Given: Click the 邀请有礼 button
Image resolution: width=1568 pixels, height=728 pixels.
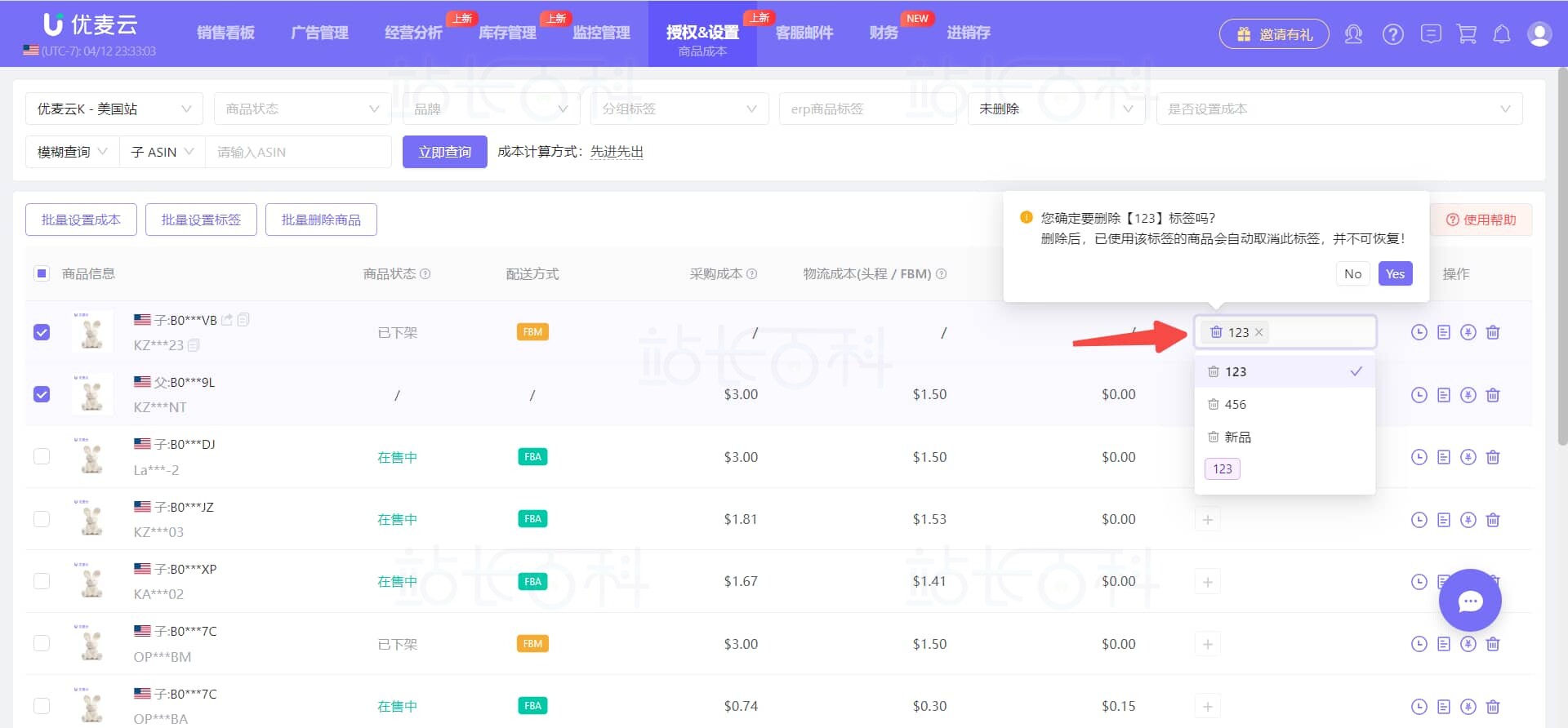Looking at the screenshot, I should (1274, 34).
